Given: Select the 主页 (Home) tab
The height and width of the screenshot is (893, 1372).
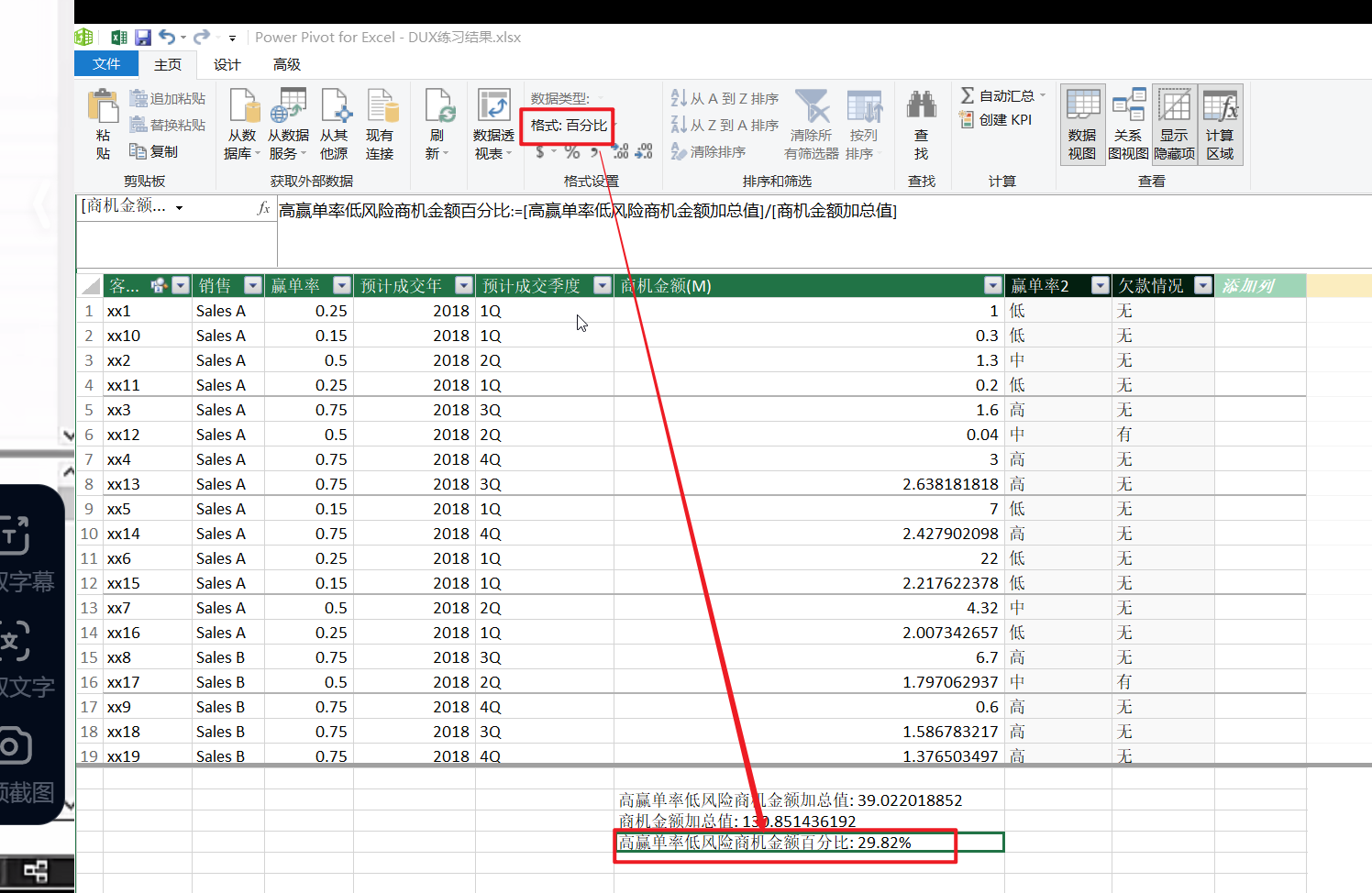Looking at the screenshot, I should click(x=168, y=64).
